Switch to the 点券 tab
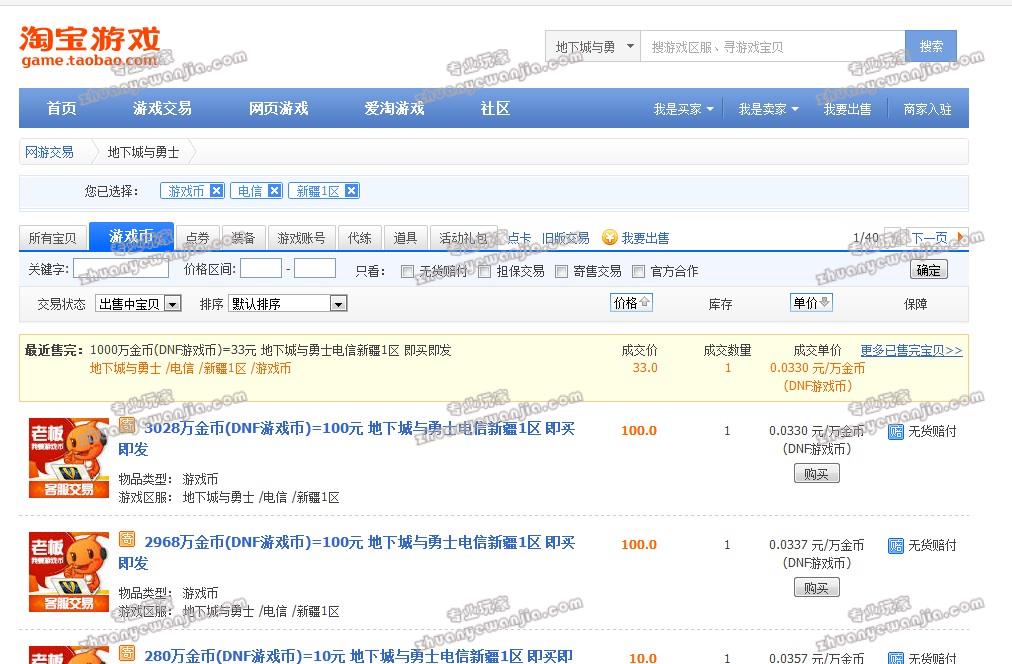Screen dimensions: 1012x664 (197, 237)
